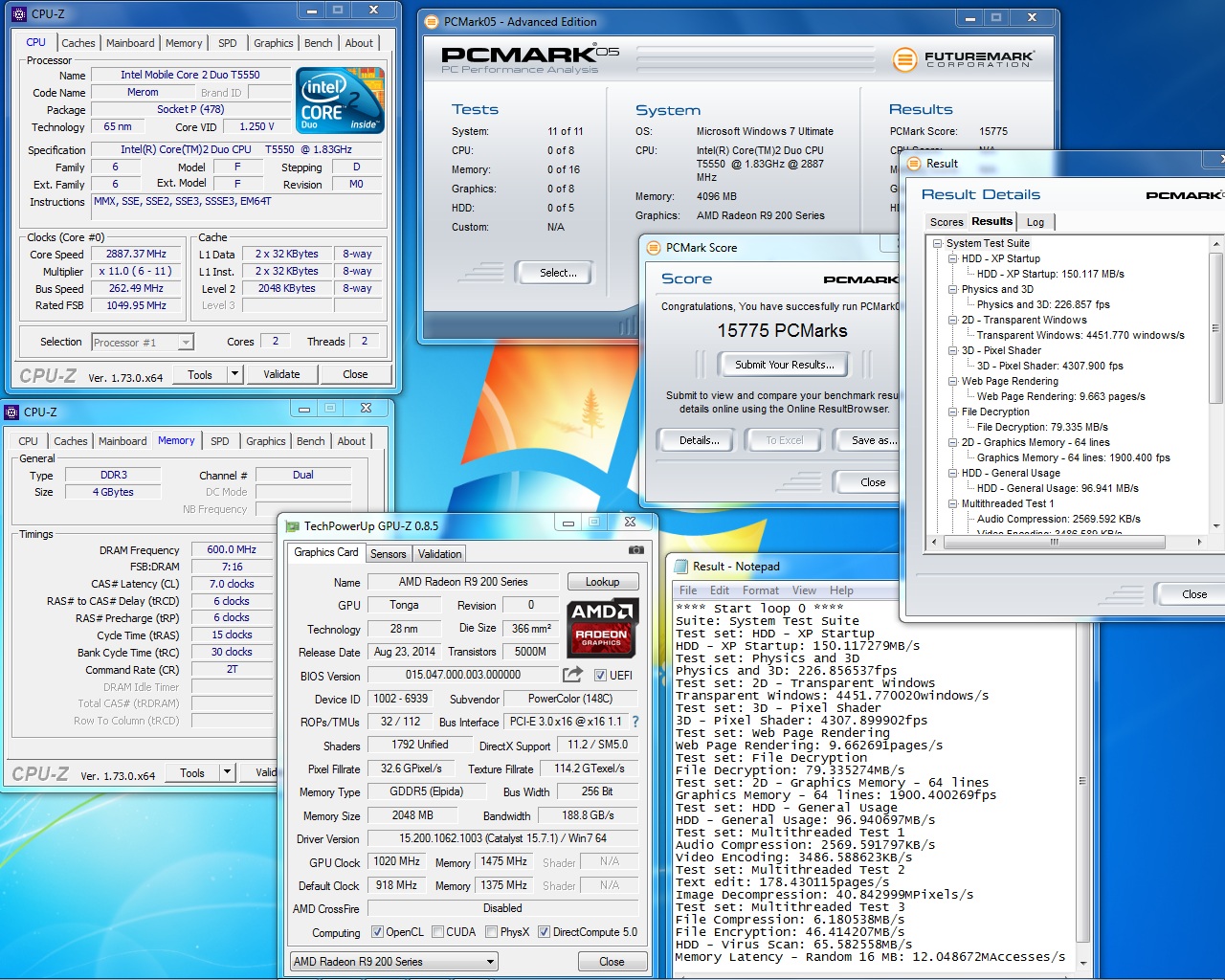Collapse Physics and 3D tree node
Screen dimensions: 1225x980
953,289
